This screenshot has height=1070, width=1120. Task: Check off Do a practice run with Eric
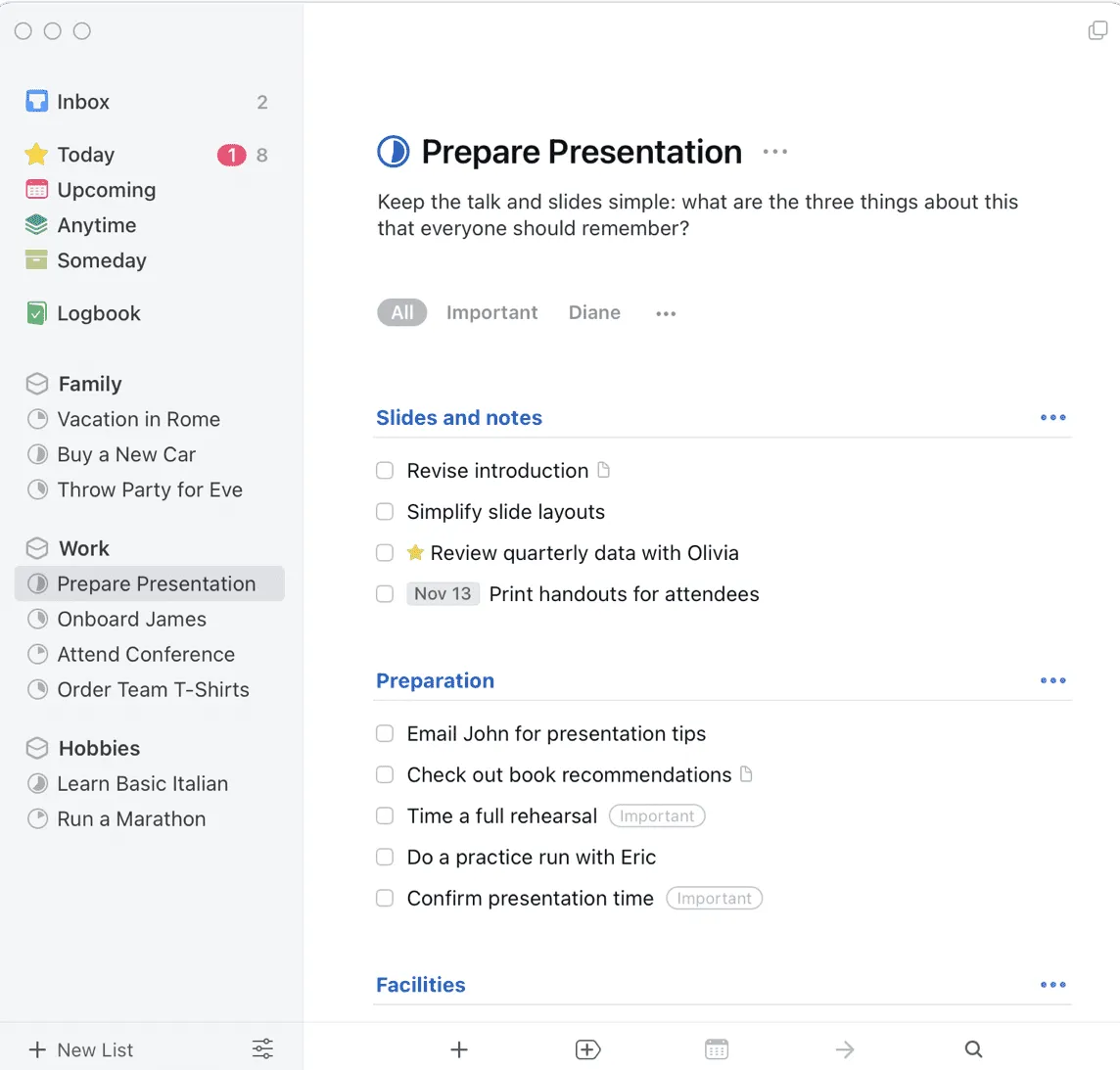coord(385,857)
